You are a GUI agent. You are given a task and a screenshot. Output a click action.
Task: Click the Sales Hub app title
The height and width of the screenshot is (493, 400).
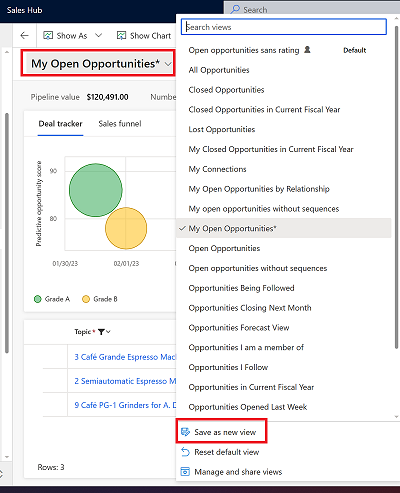(x=24, y=10)
